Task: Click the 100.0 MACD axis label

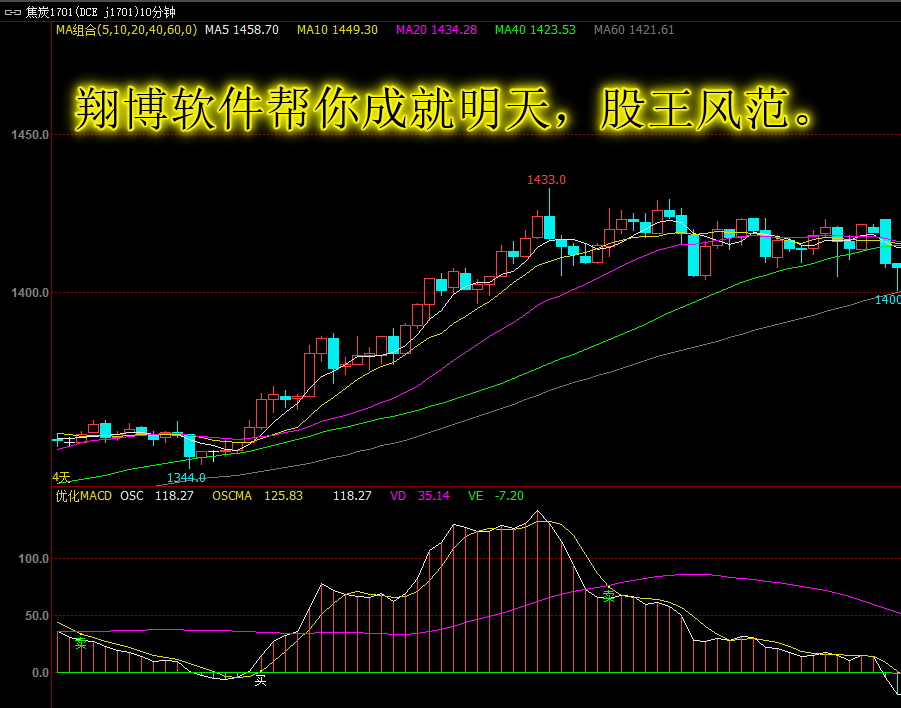Action: (33, 559)
